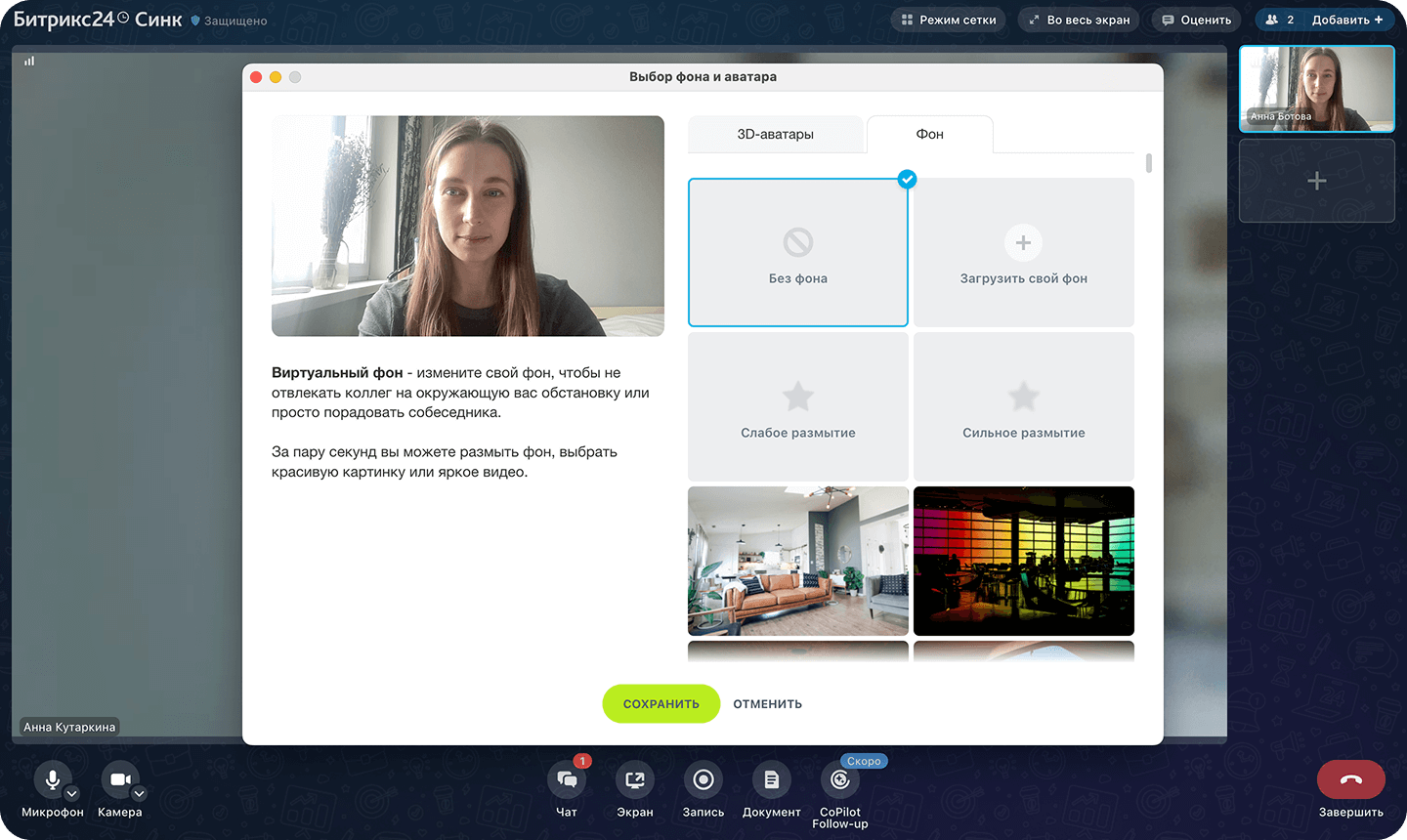End call with red Завершить button
The image size is (1407, 840).
point(1350,779)
